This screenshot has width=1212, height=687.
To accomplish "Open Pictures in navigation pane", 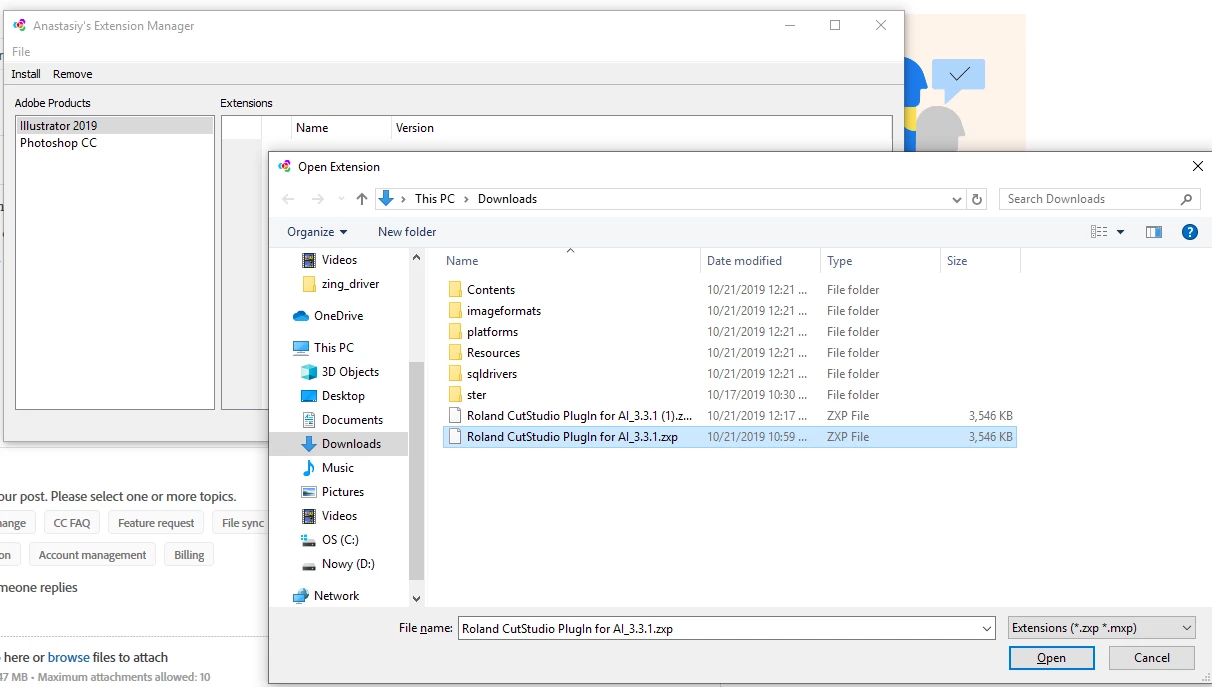I will coord(342,492).
